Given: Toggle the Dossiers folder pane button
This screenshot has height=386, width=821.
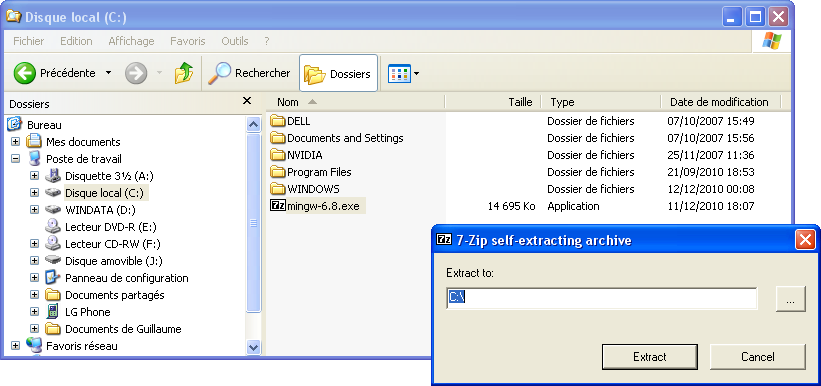Looking at the screenshot, I should [x=338, y=74].
